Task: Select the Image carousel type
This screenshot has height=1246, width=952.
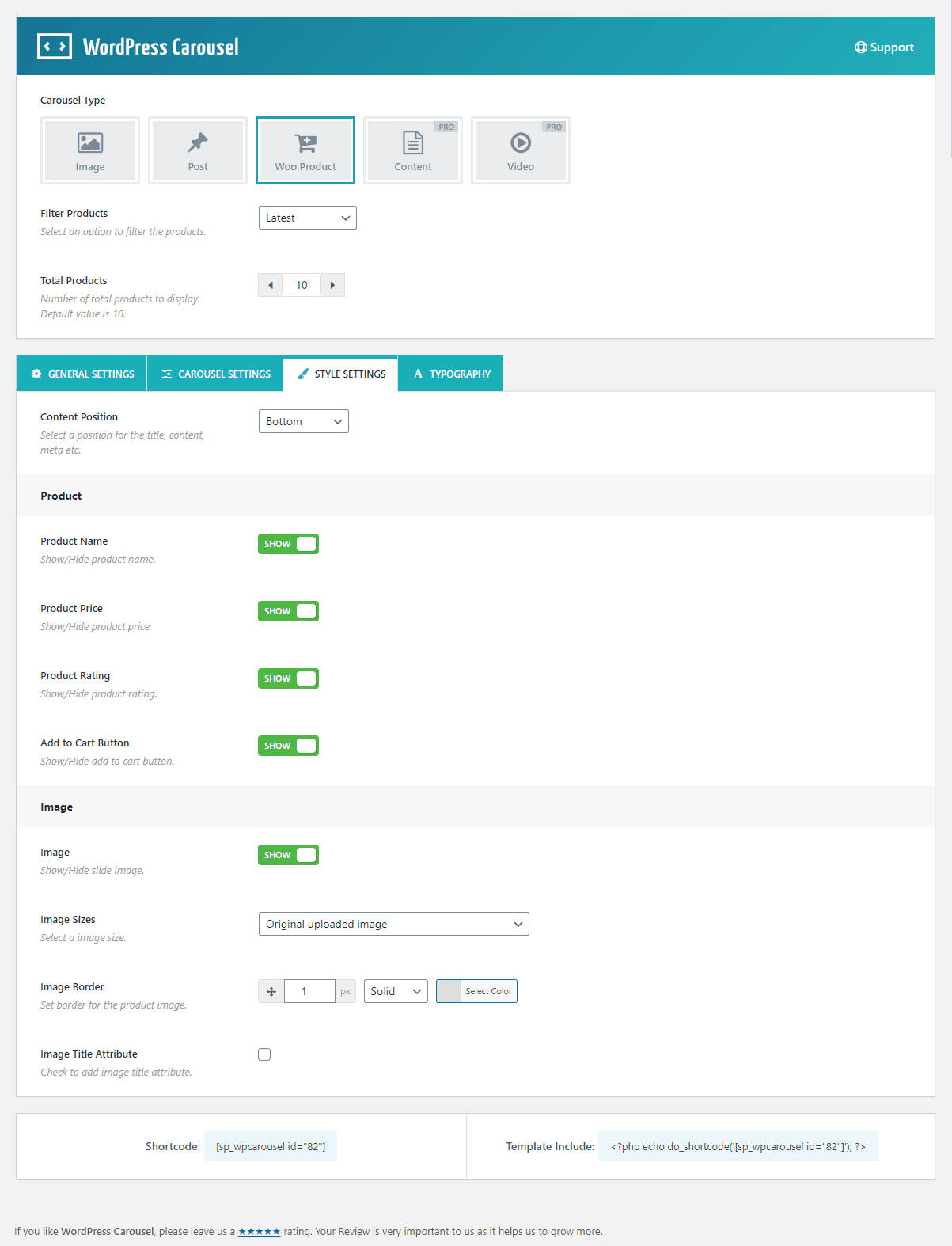Action: [x=90, y=150]
